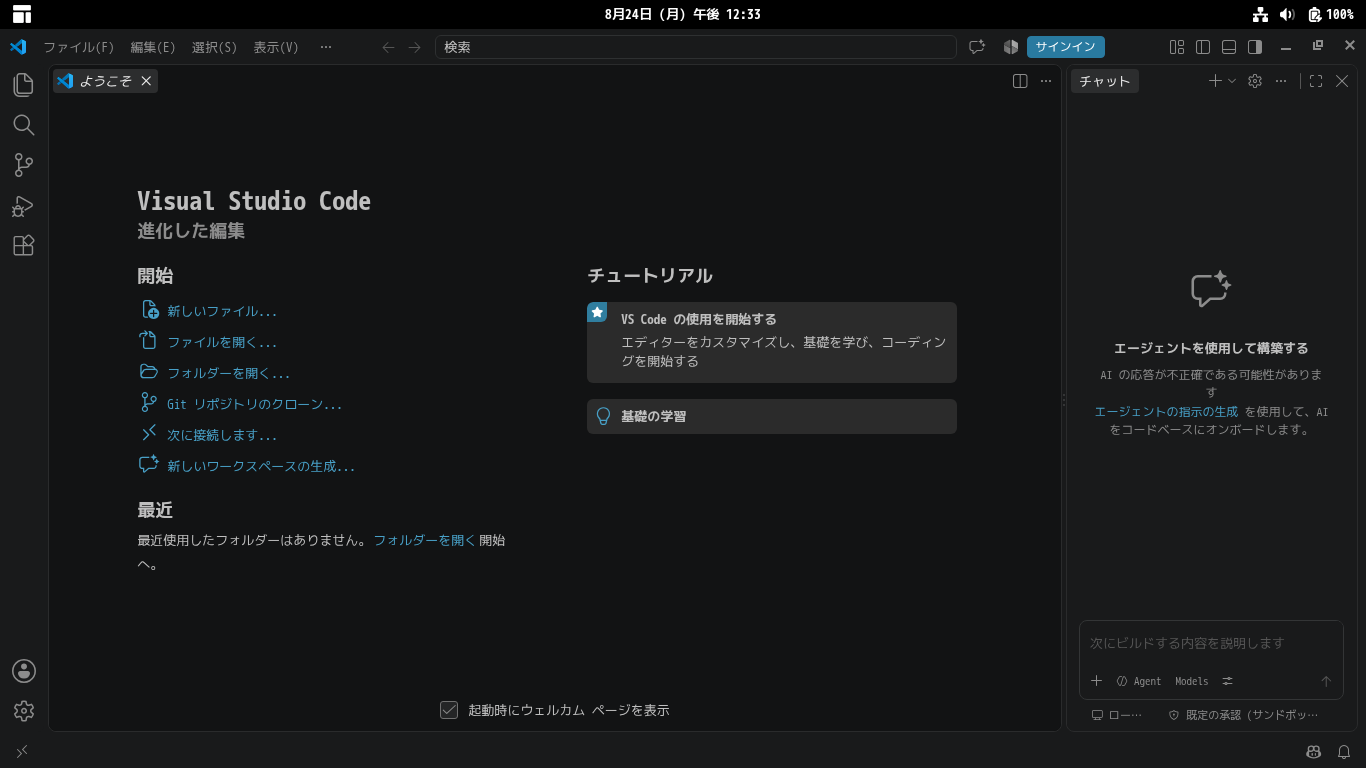Open the Extensions view
Viewport: 1366px width, 768px height.
pos(24,246)
